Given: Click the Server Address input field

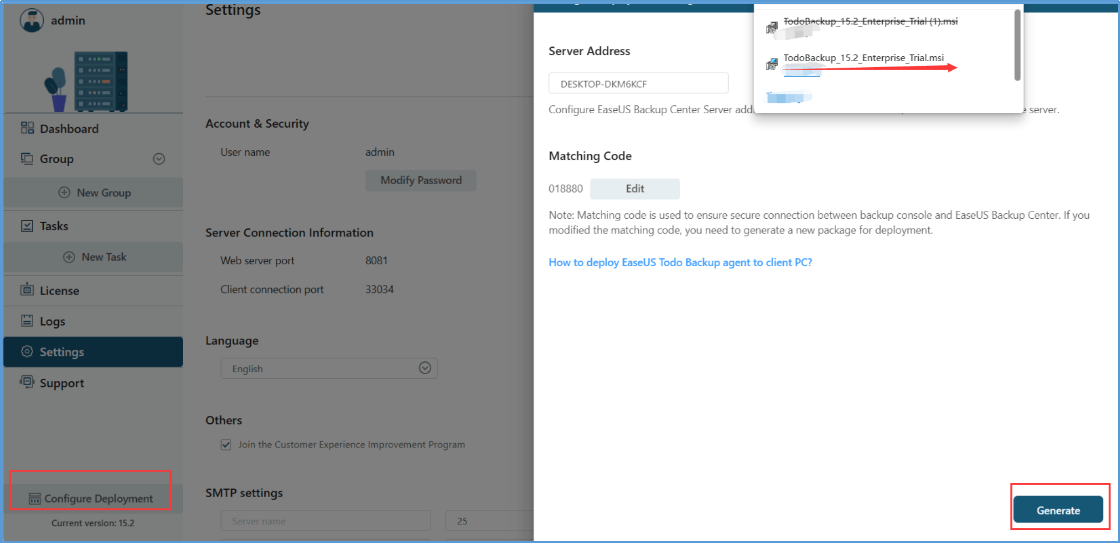Looking at the screenshot, I should [638, 83].
